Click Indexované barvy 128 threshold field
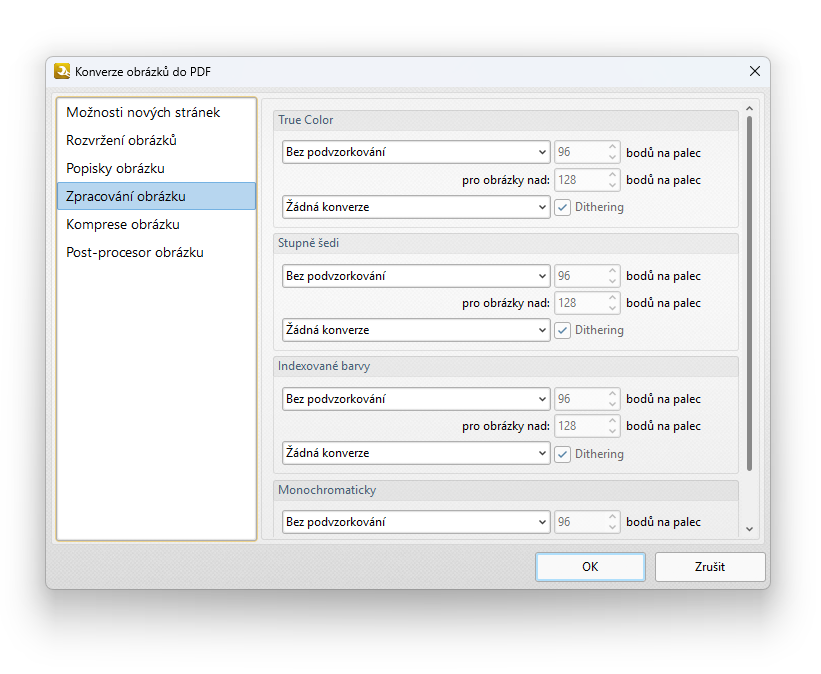The width and height of the screenshot is (821, 674). tap(580, 426)
